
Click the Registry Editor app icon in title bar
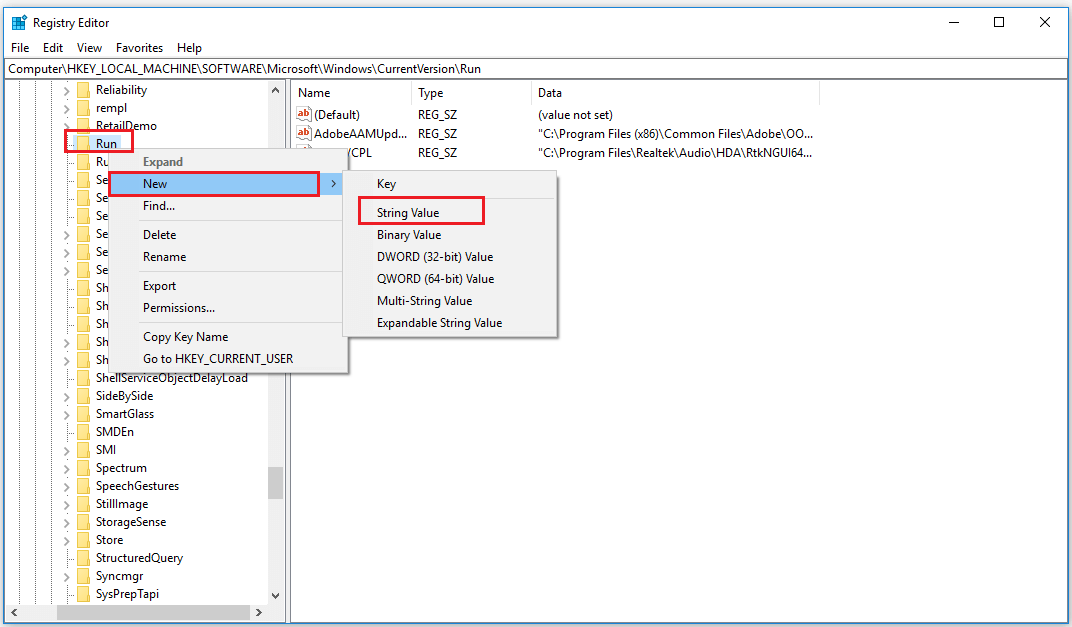point(18,23)
